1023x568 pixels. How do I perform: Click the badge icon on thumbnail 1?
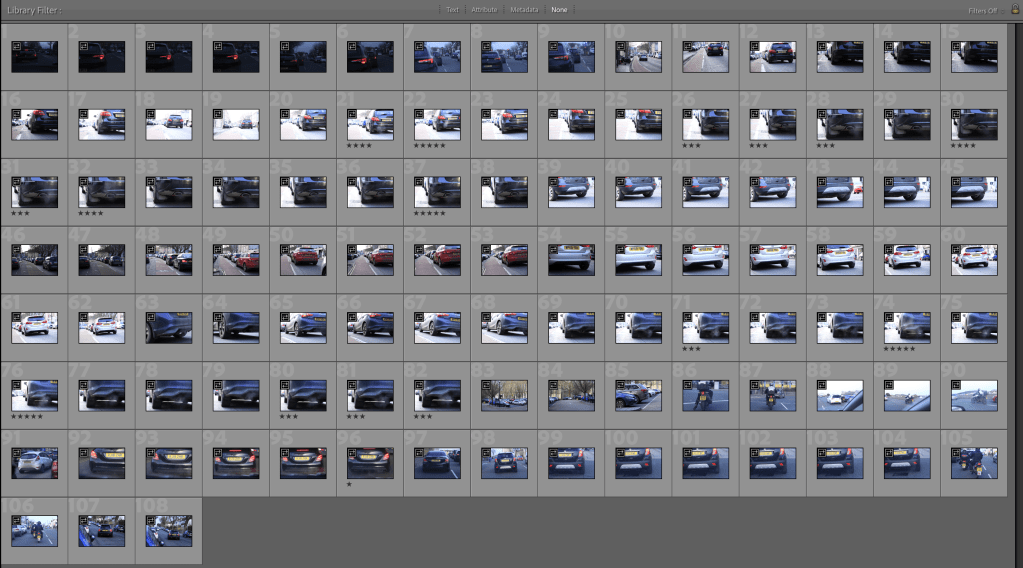[x=16, y=47]
